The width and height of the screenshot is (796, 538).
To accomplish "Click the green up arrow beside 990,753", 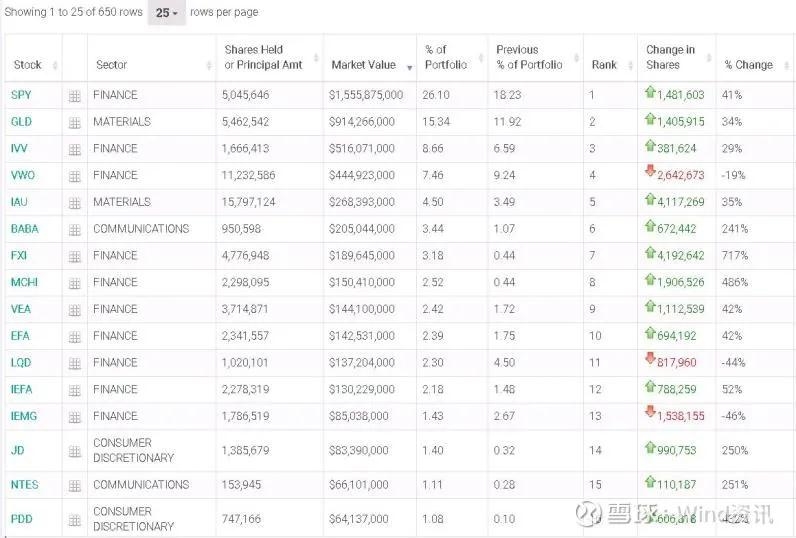I will point(650,447).
